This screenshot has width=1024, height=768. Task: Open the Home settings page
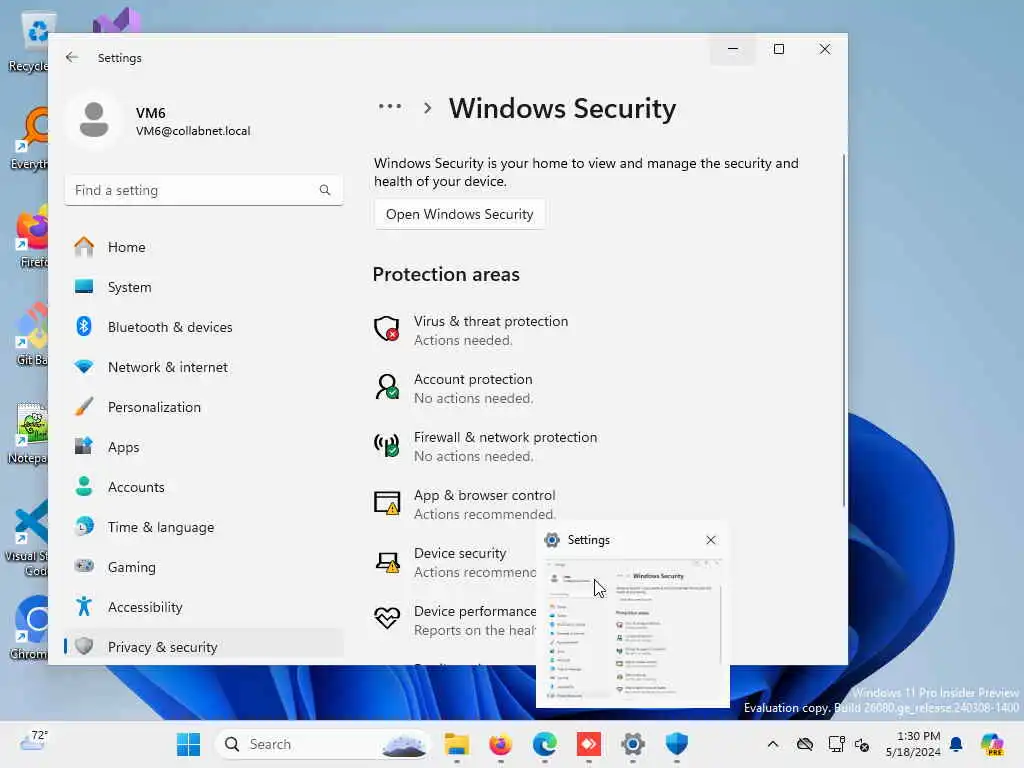(204, 247)
